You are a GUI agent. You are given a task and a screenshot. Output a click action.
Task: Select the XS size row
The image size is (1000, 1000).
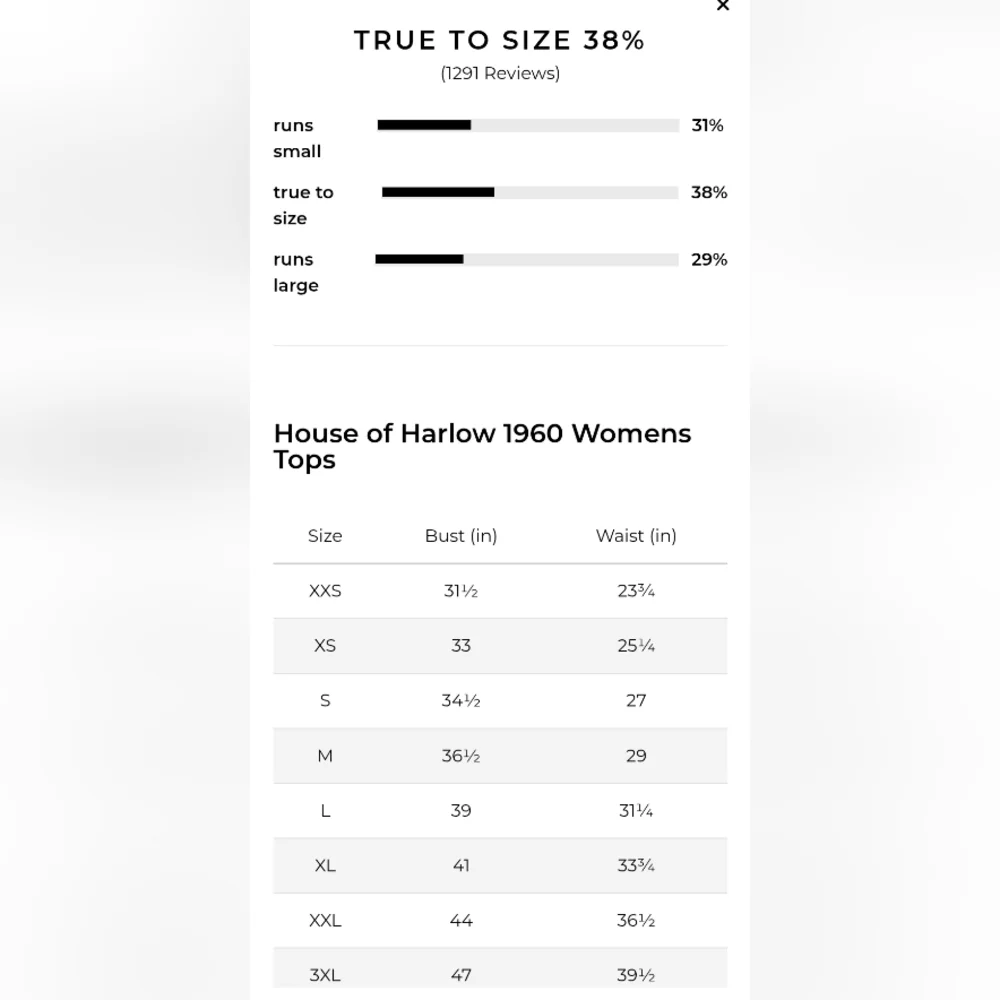pos(325,646)
